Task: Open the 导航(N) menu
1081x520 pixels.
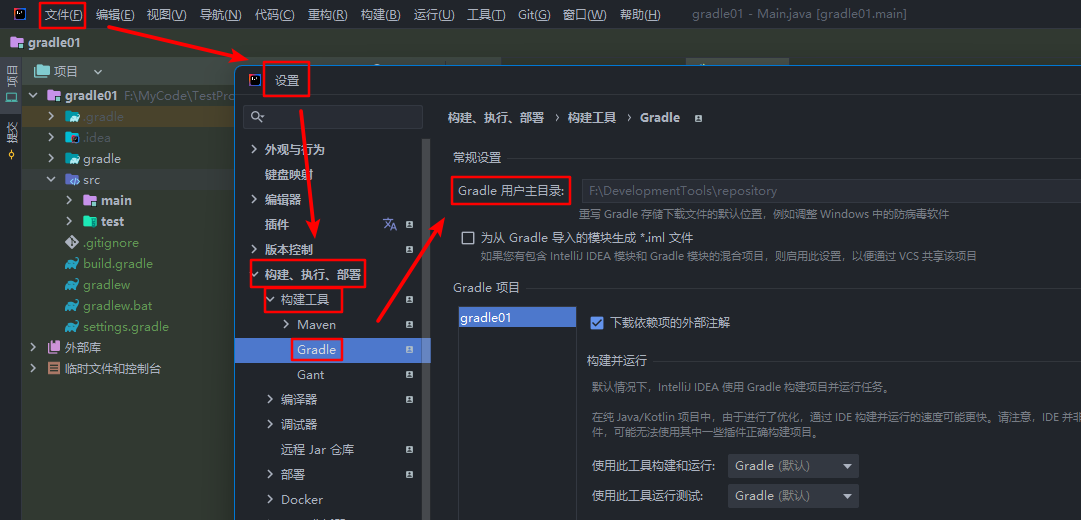Action: (220, 14)
